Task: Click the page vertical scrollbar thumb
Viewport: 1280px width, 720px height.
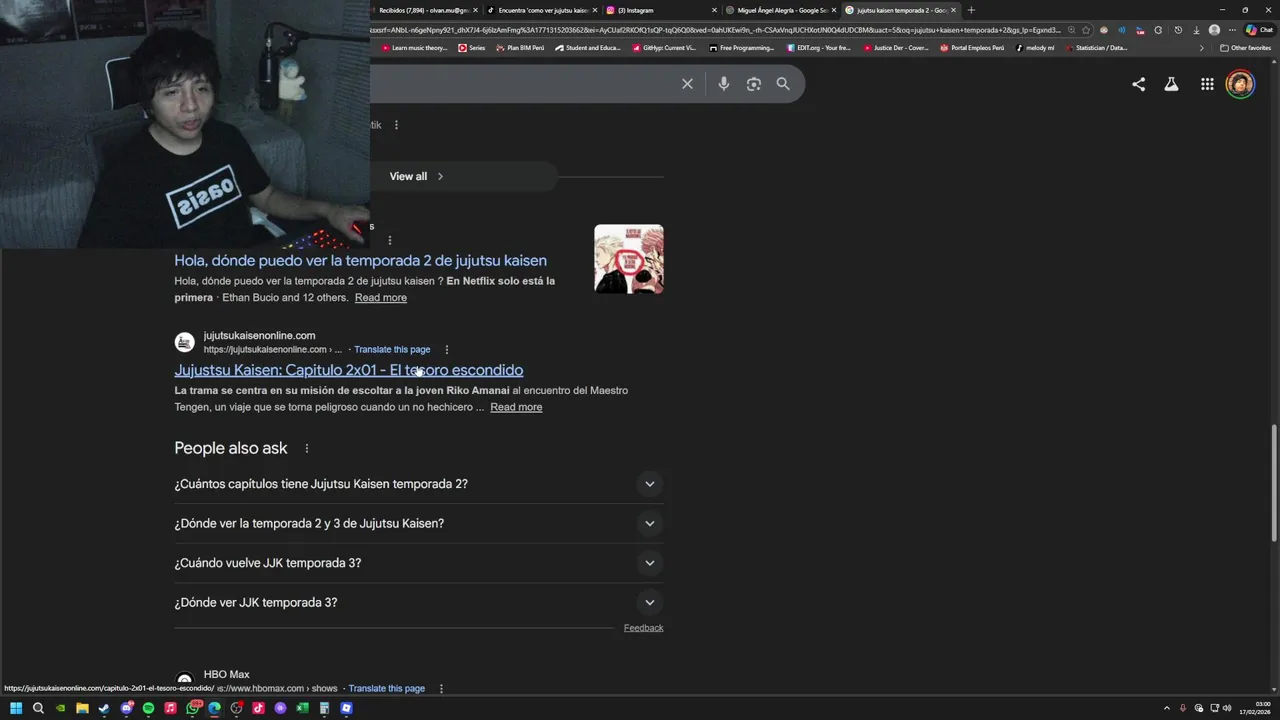Action: [x=1273, y=484]
